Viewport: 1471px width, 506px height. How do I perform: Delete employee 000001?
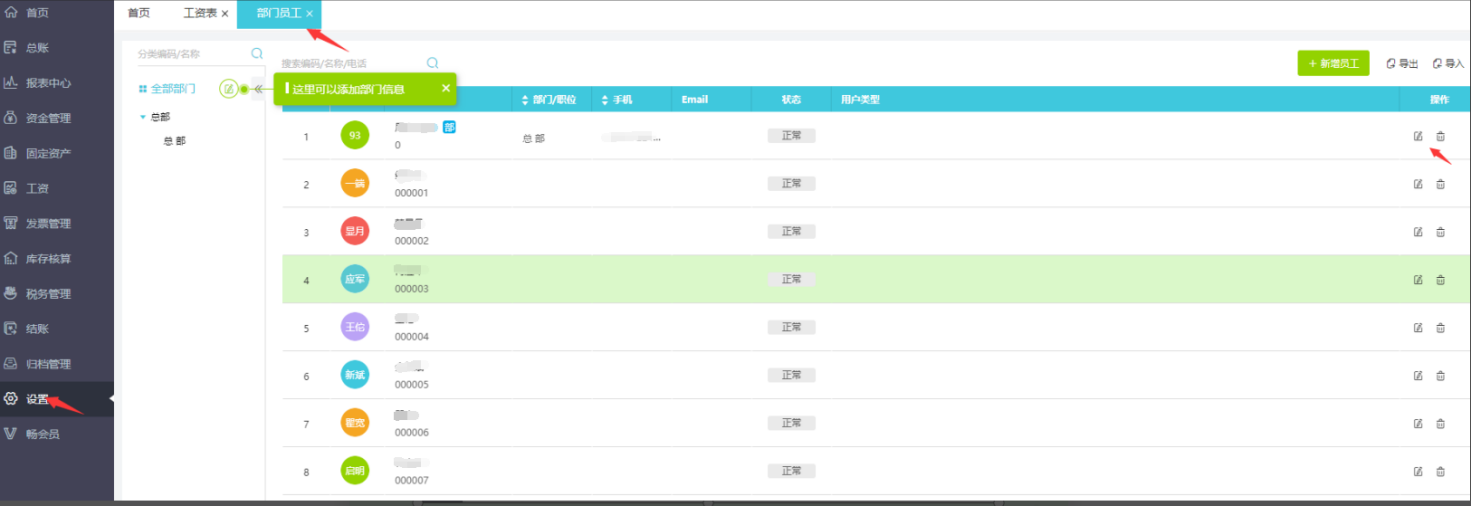1440,184
